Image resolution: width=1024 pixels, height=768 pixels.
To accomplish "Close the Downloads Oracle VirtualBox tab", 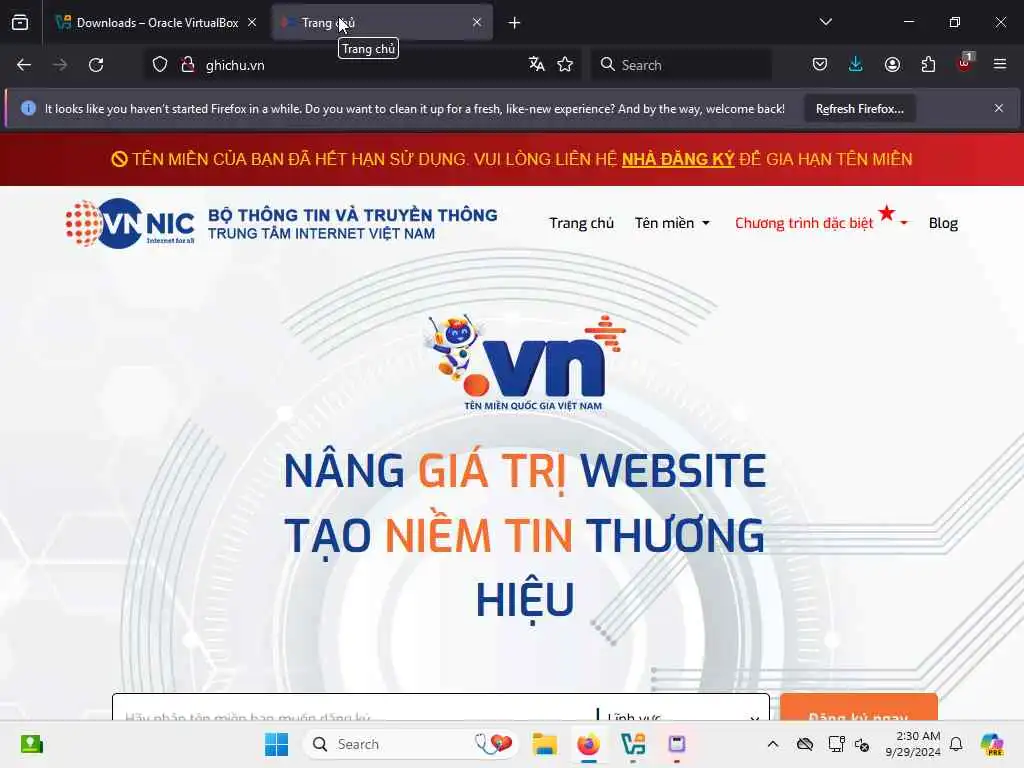I will coord(252,22).
